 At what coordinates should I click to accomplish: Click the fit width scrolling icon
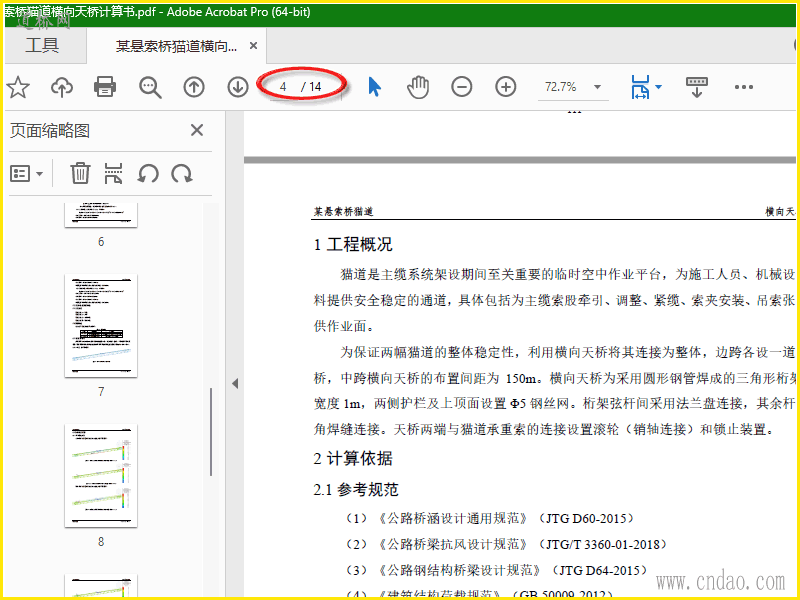point(640,87)
